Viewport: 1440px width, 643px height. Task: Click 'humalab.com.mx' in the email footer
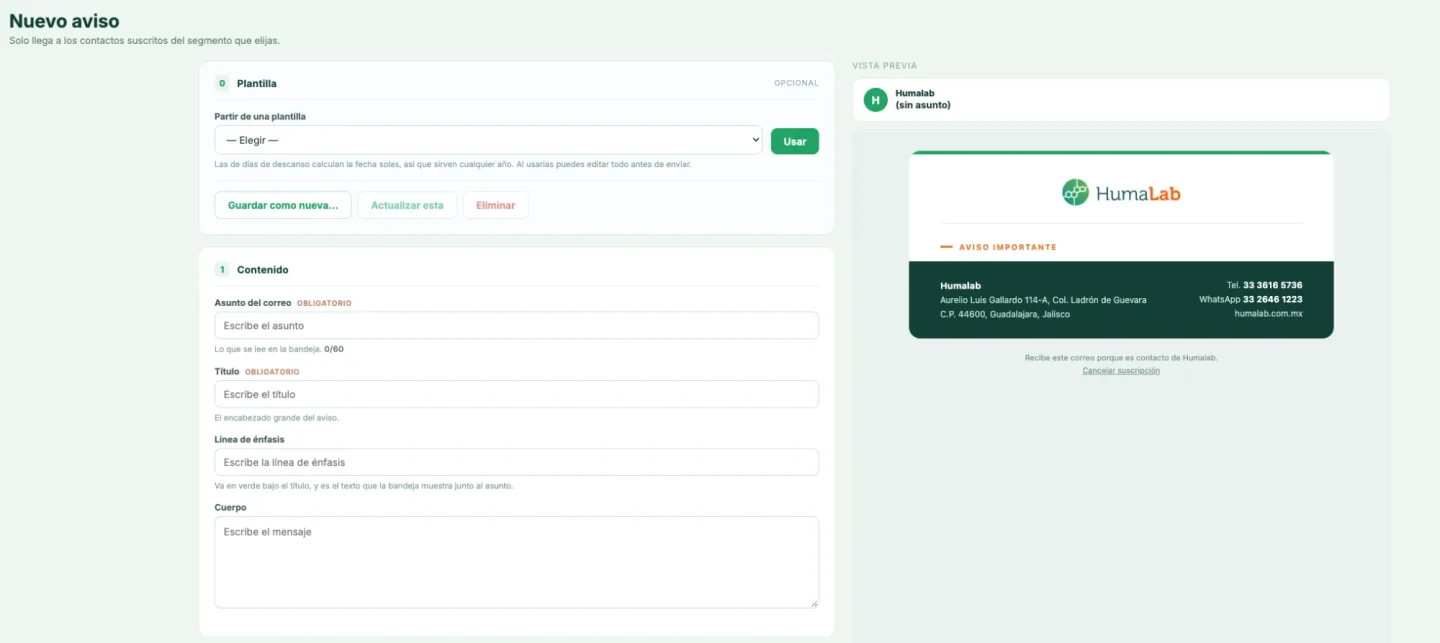[1269, 314]
